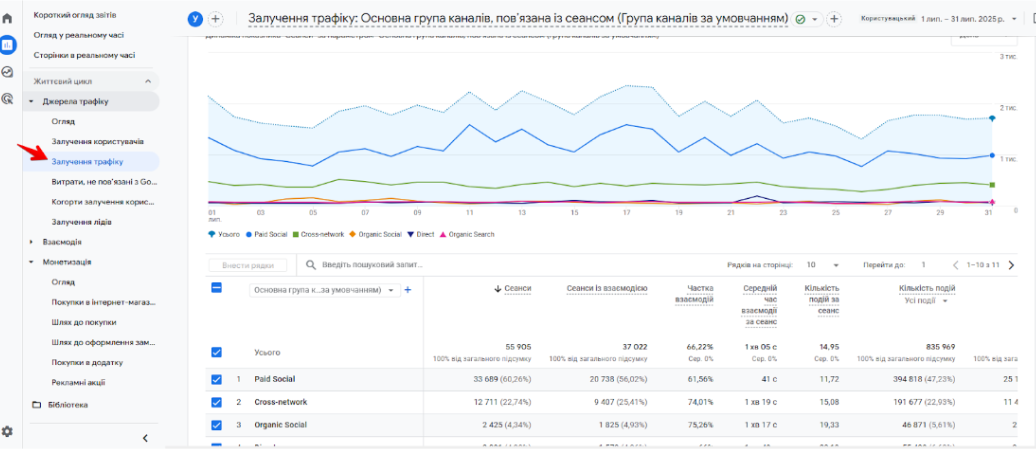The height and width of the screenshot is (449, 1036).
Task: Sort table by Сеанси column header
Action: pyautogui.click(x=517, y=289)
